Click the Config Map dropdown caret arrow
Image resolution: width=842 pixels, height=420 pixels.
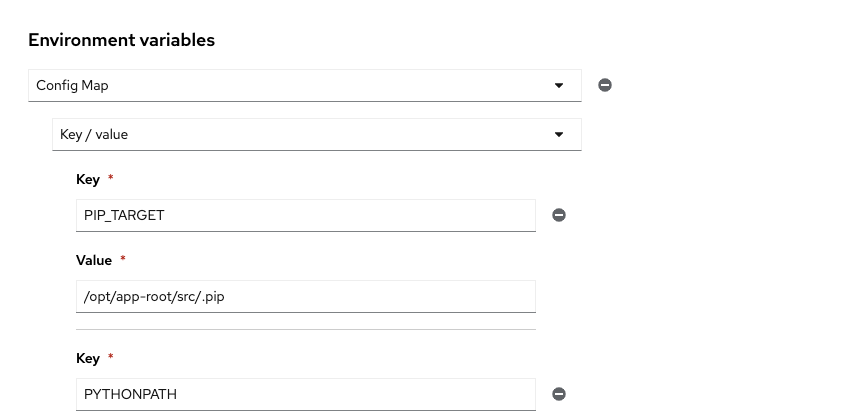[x=559, y=85]
